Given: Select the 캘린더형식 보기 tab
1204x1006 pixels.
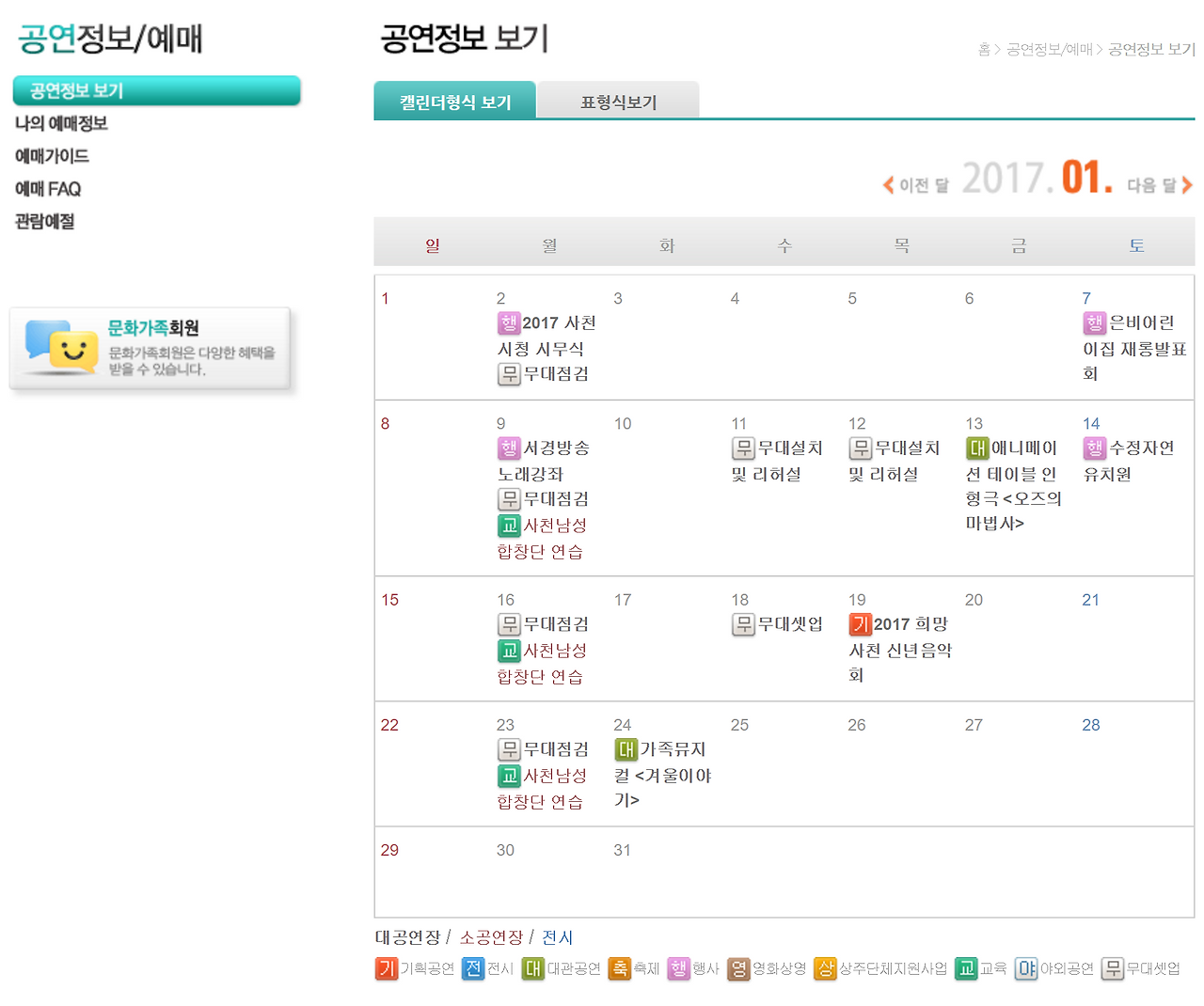Looking at the screenshot, I should pos(455,101).
